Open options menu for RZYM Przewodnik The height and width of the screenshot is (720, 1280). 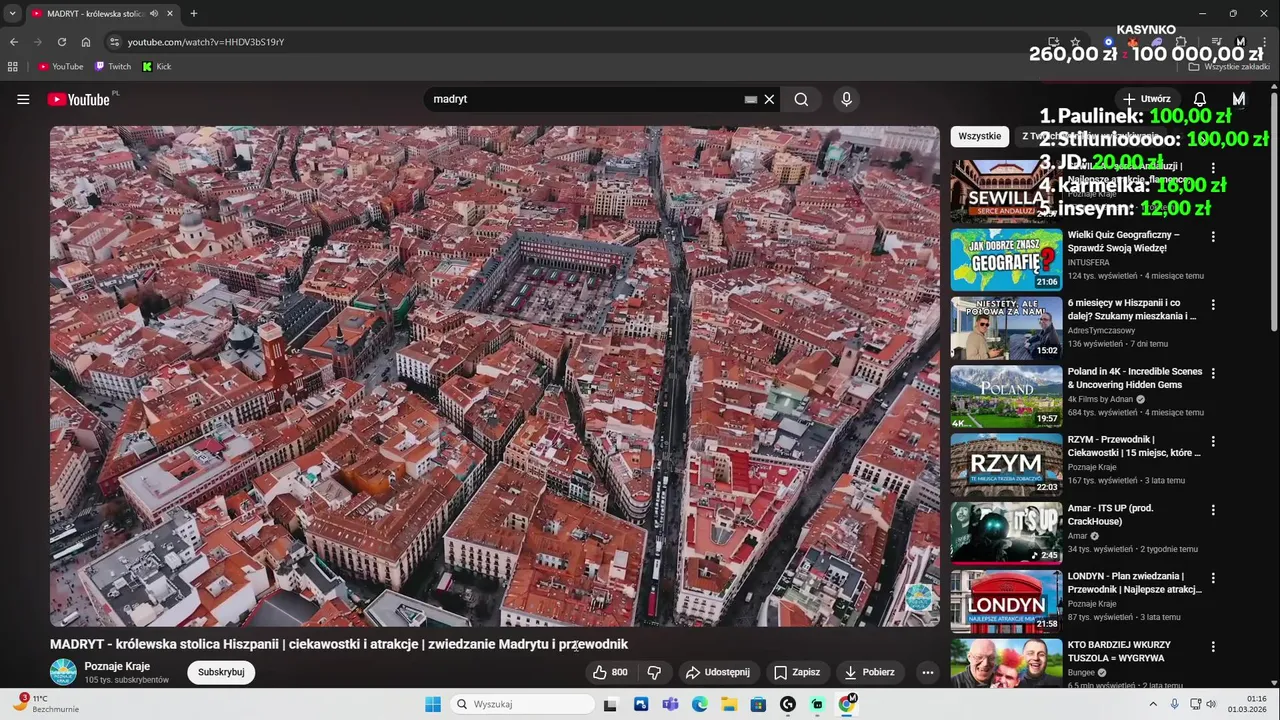tap(1213, 441)
